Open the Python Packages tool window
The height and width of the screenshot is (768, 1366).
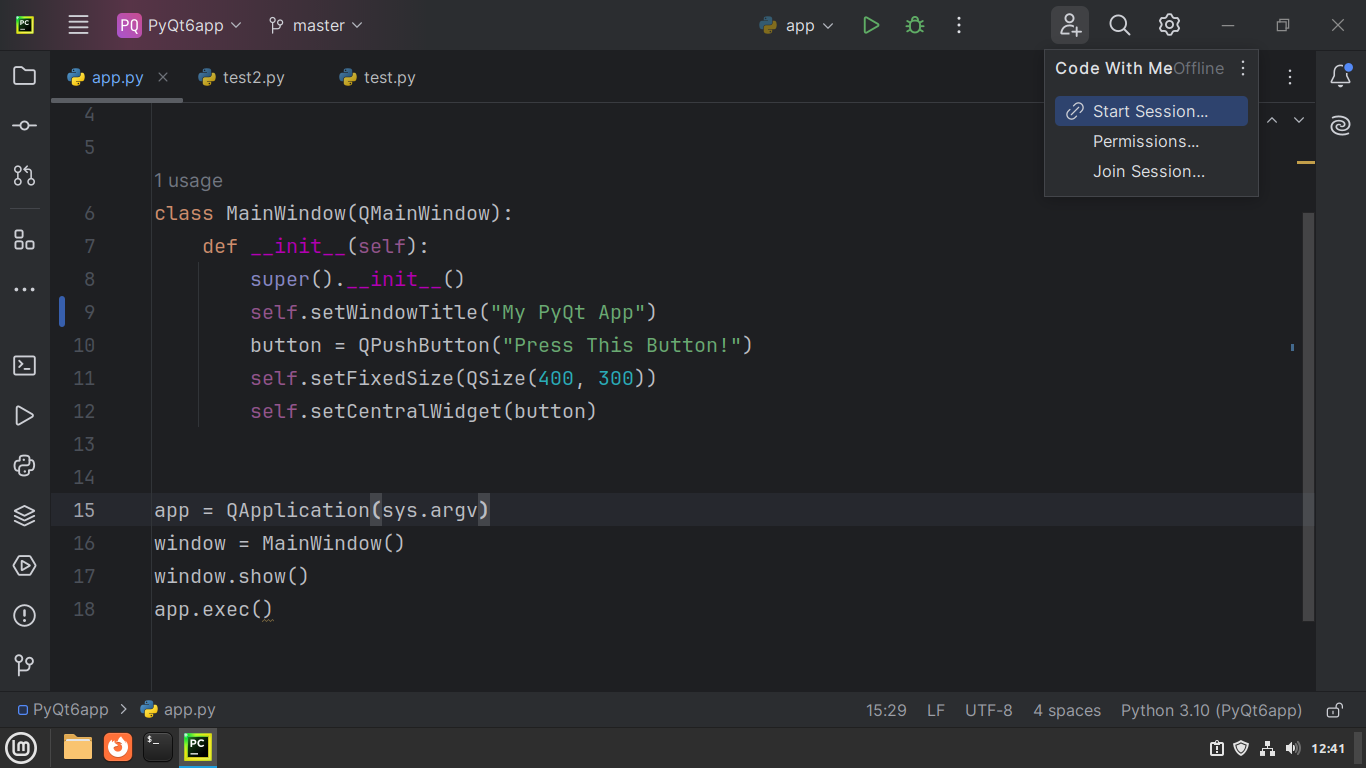pos(25,466)
